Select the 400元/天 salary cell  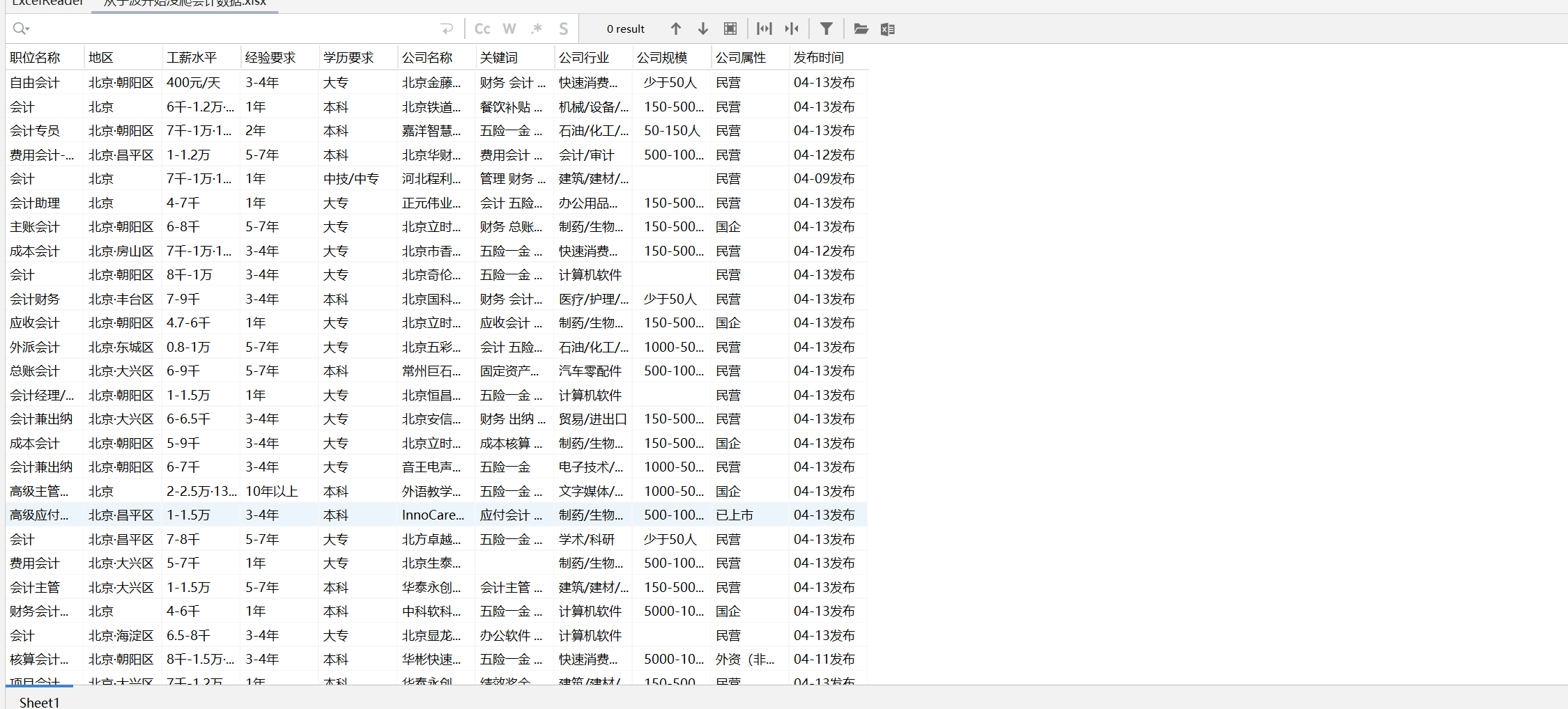coord(201,82)
